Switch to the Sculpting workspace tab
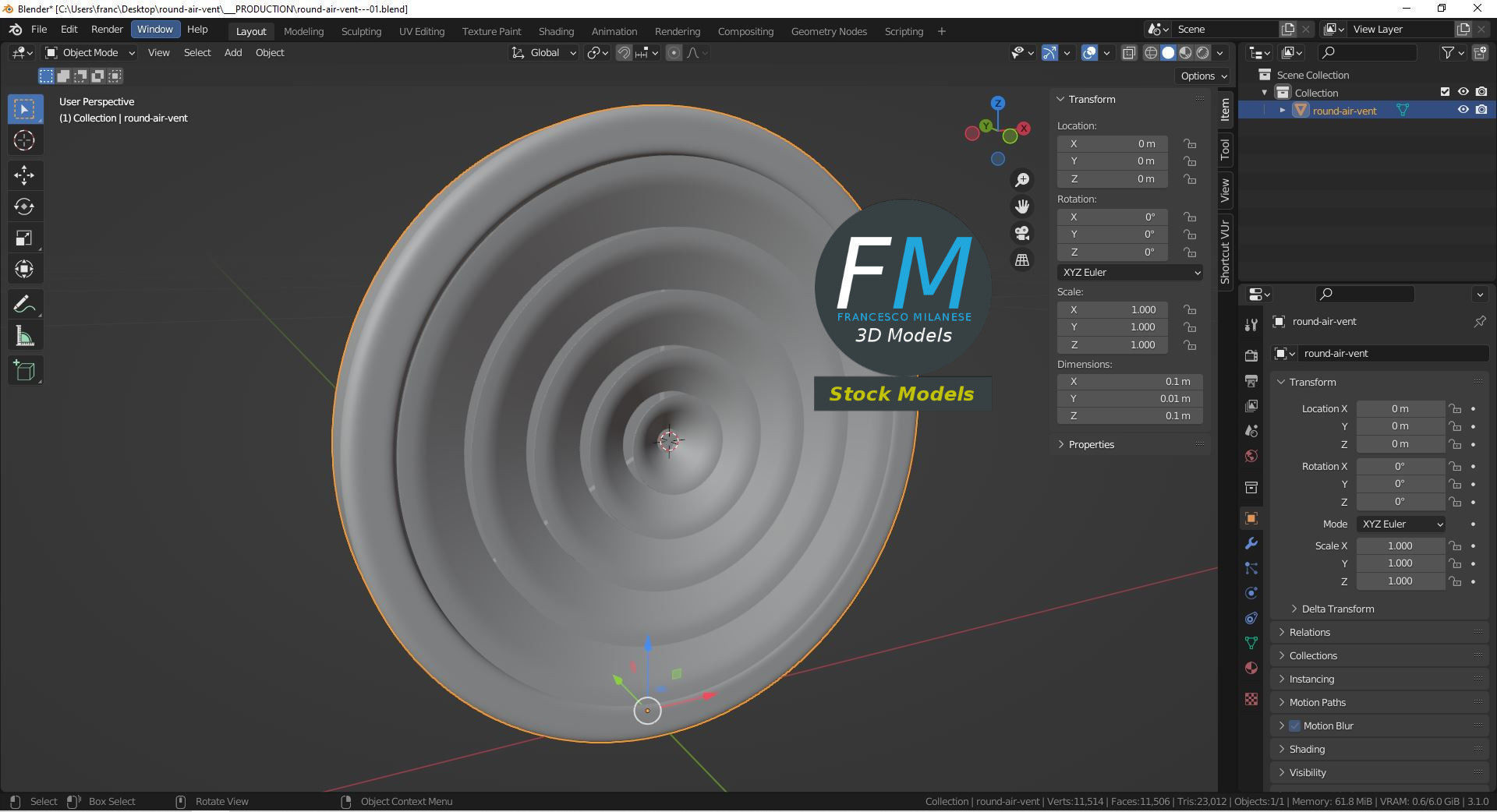This screenshot has width=1497, height=812. pos(361,31)
